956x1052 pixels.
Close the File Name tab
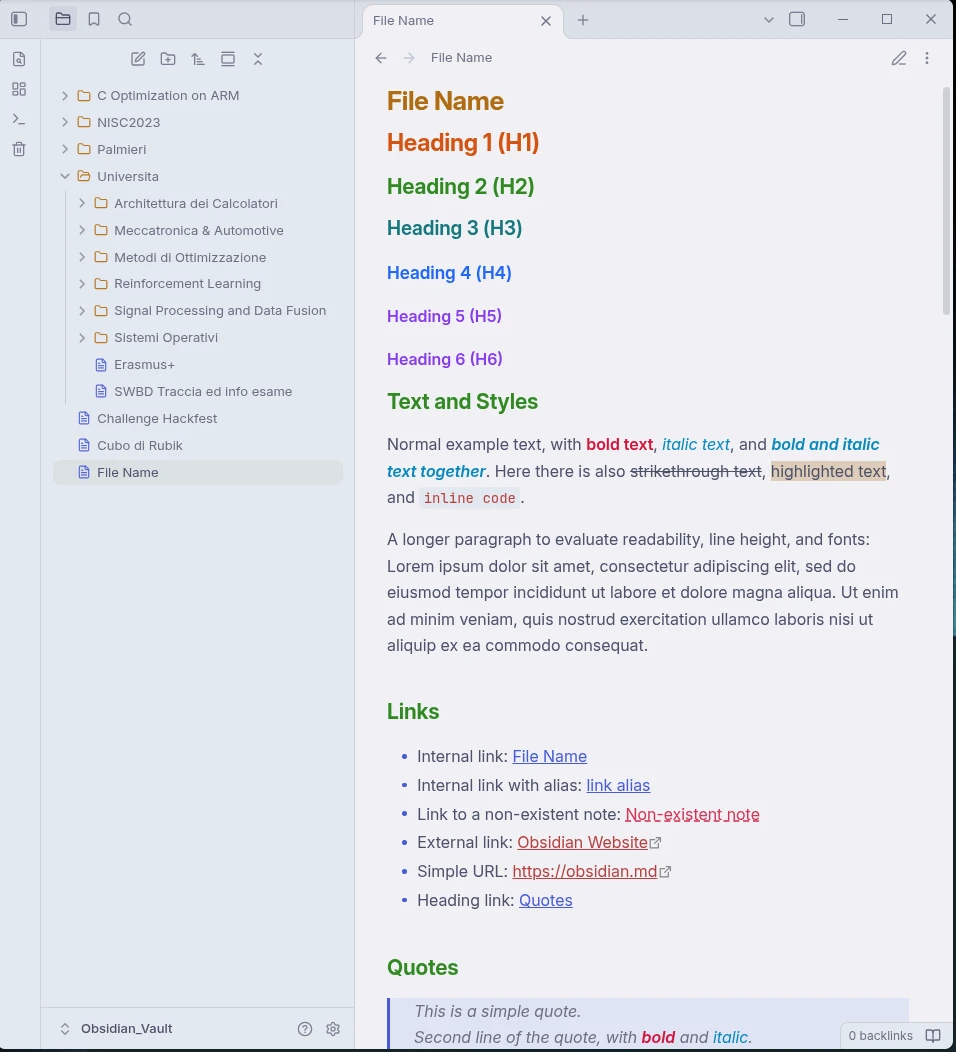[546, 21]
